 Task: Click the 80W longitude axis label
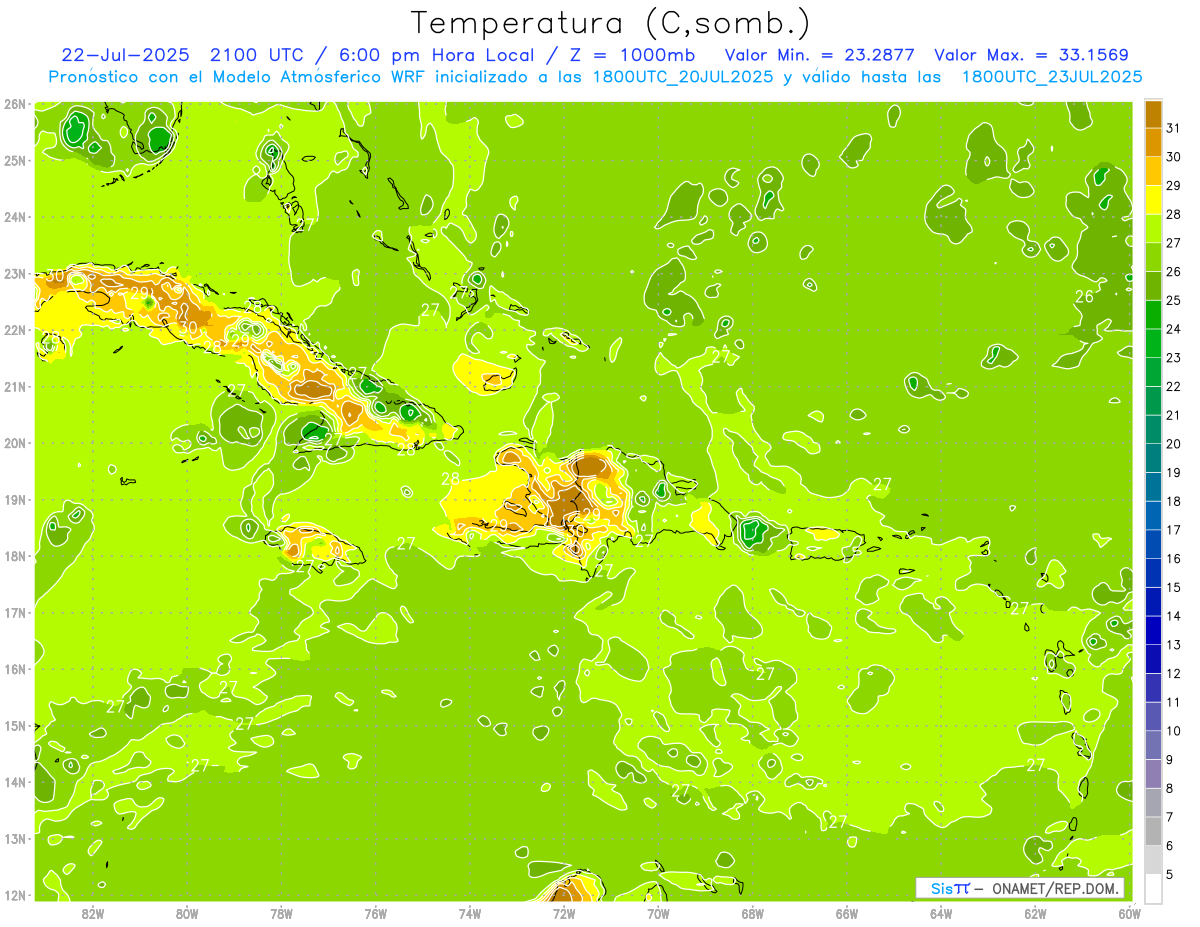tap(187, 913)
